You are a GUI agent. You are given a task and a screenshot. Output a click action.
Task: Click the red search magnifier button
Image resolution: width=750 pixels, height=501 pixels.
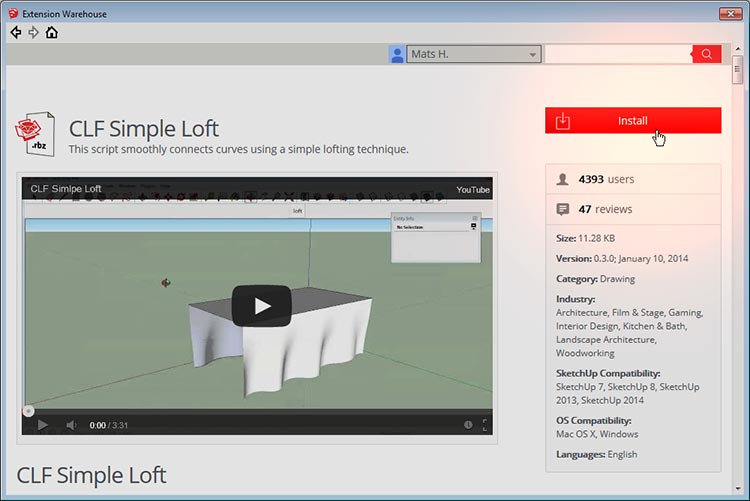point(706,54)
